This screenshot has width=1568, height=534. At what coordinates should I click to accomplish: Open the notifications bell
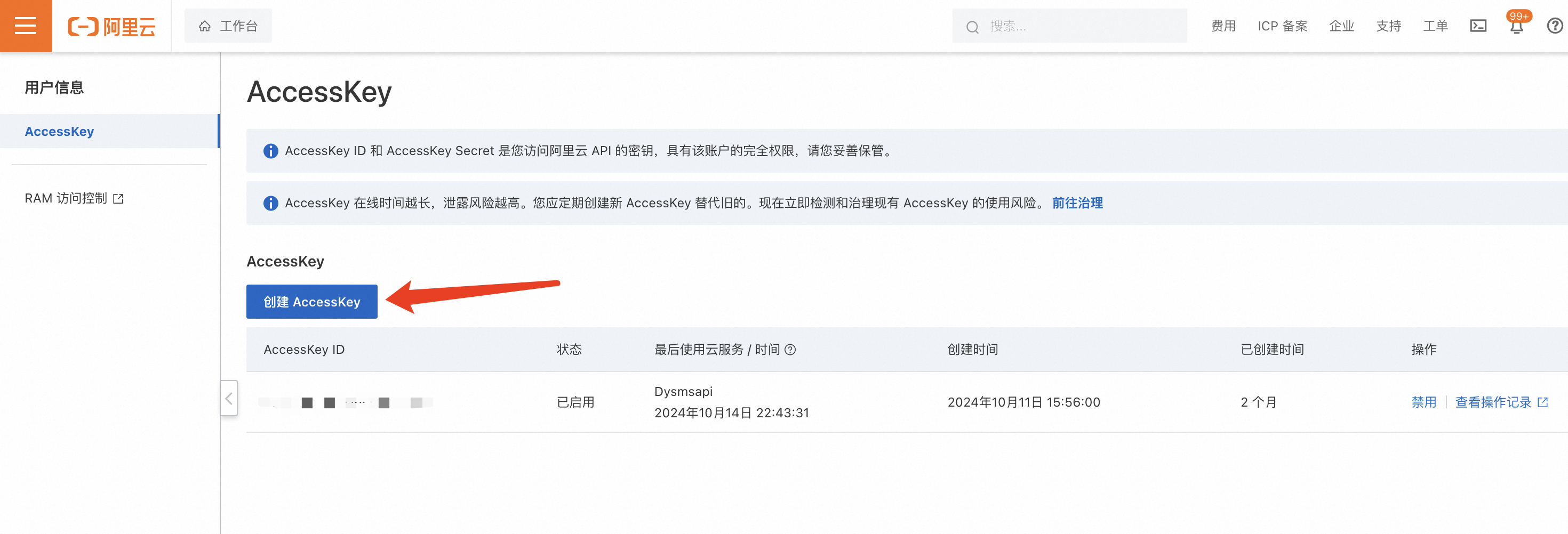(x=1517, y=27)
